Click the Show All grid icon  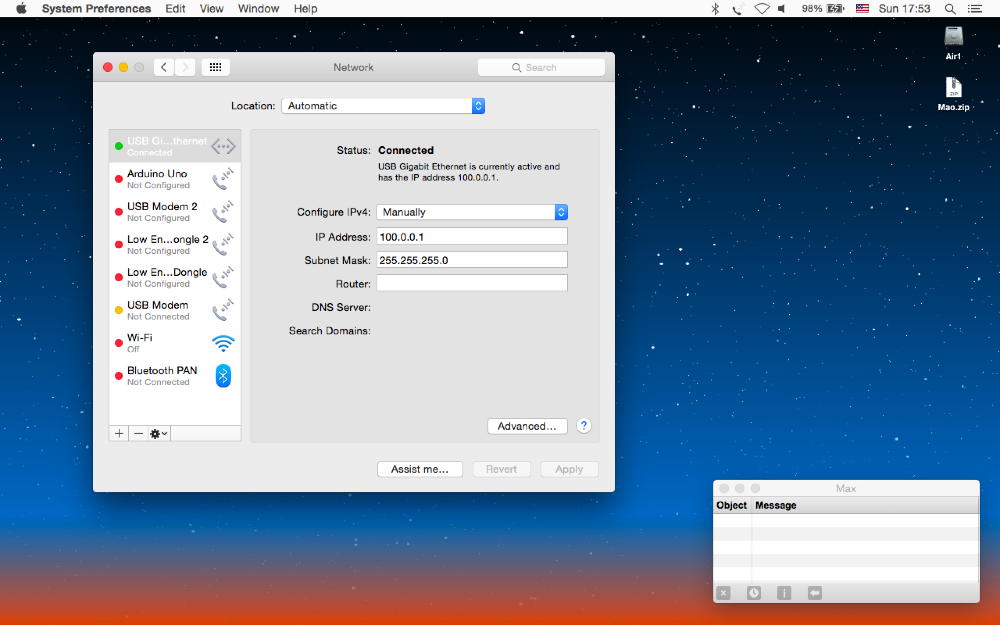click(x=215, y=67)
